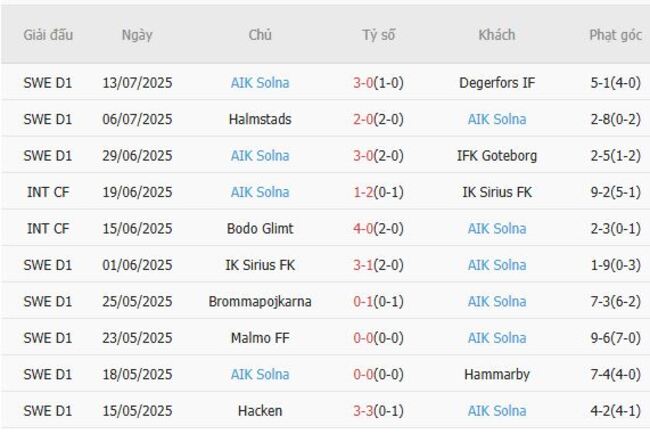Click IK Sirius FK in the Chú column

point(260,265)
